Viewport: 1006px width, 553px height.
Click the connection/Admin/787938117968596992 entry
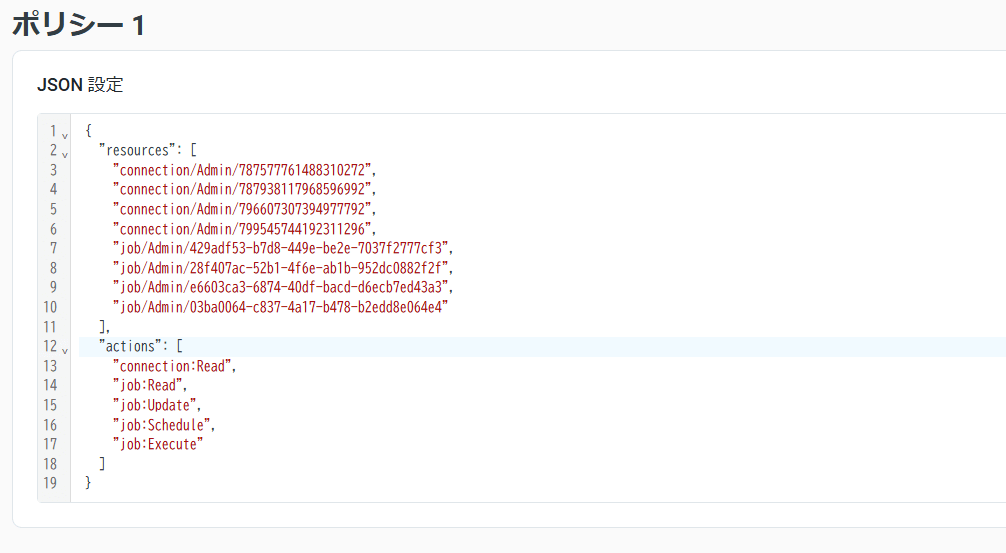pos(244,189)
